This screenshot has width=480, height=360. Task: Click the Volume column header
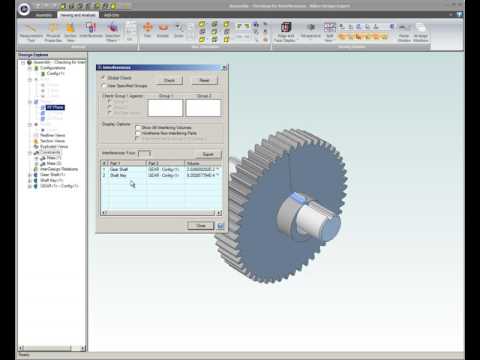coord(202,163)
